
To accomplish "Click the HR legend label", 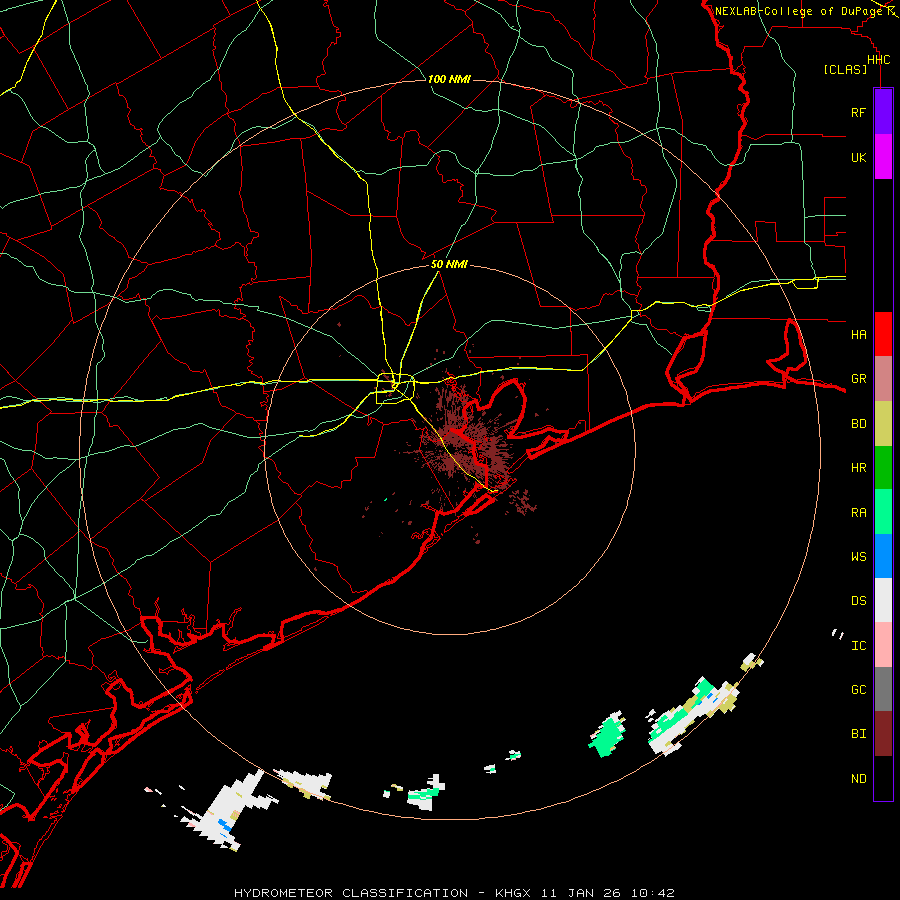I will (x=858, y=468).
